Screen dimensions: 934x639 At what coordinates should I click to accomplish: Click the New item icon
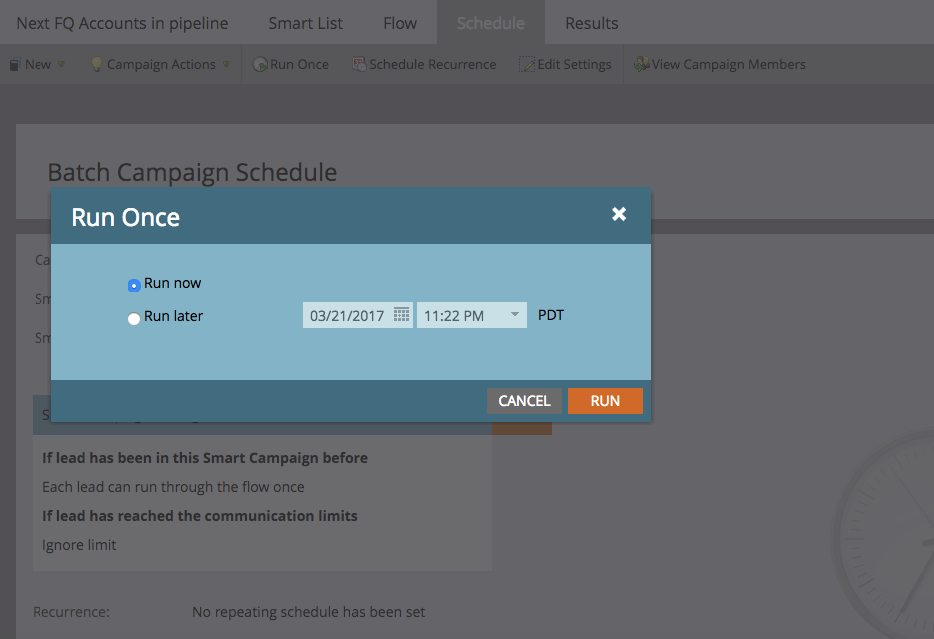[x=15, y=64]
